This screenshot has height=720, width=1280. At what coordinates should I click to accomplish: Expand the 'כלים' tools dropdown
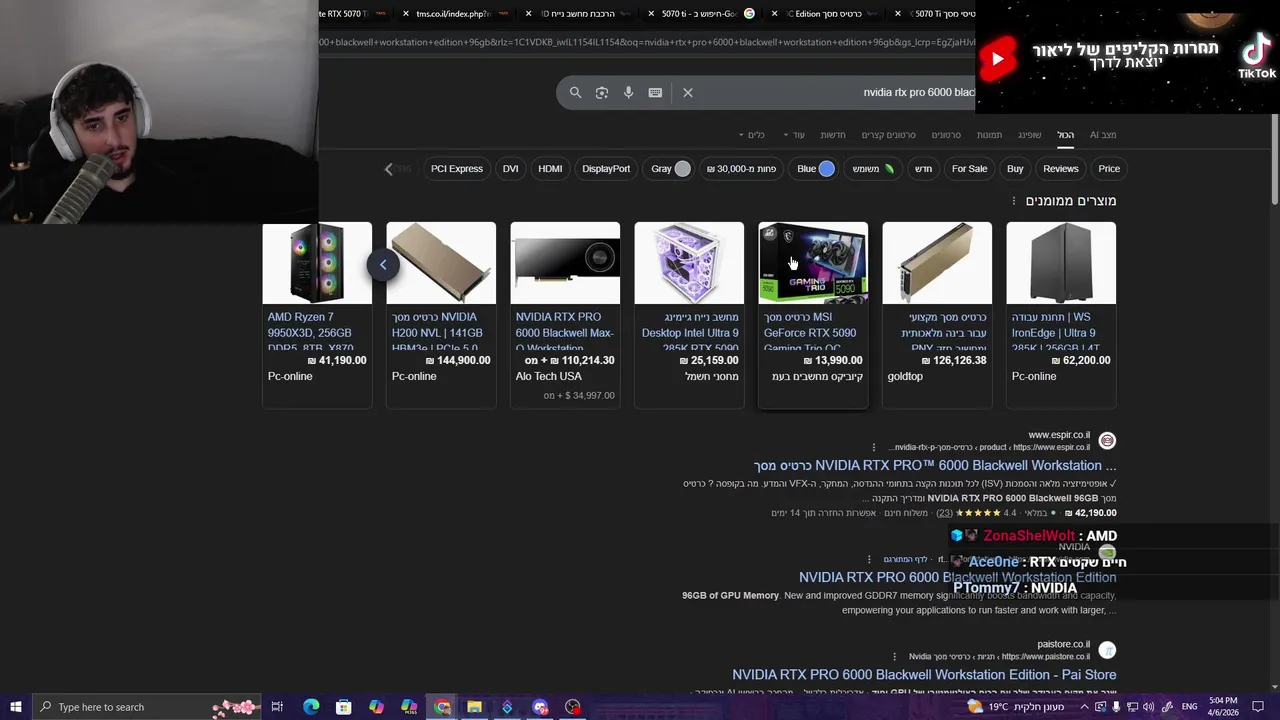coord(751,135)
